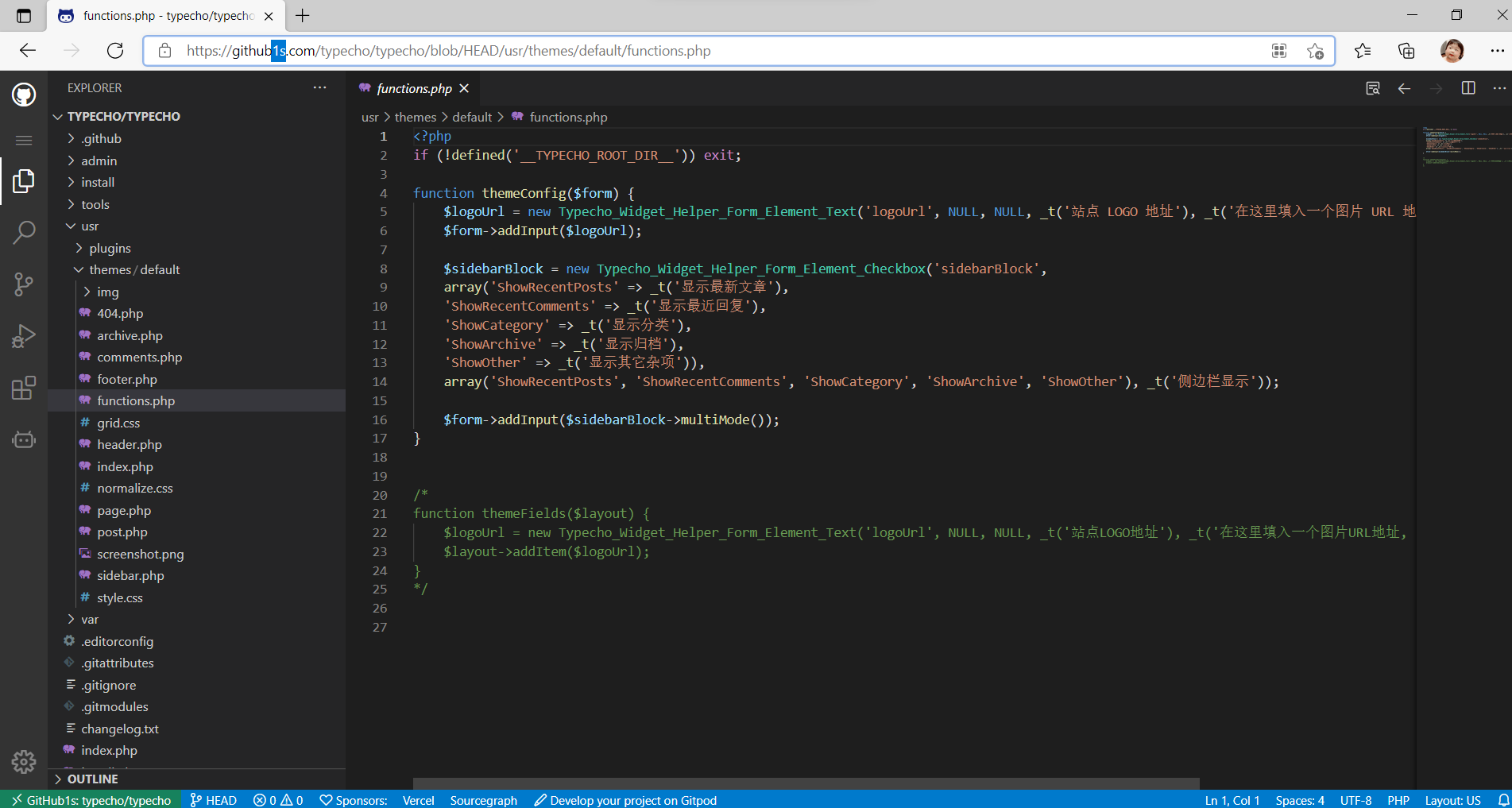Screen dimensions: 1512x808
Task: Open sidebar.php in the explorer
Action: pyautogui.click(x=130, y=575)
